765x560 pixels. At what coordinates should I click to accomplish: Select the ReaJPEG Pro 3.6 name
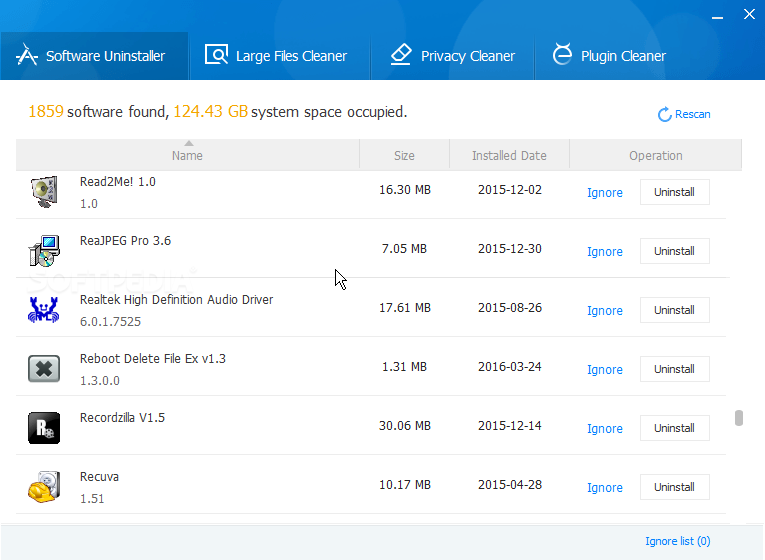(x=125, y=240)
